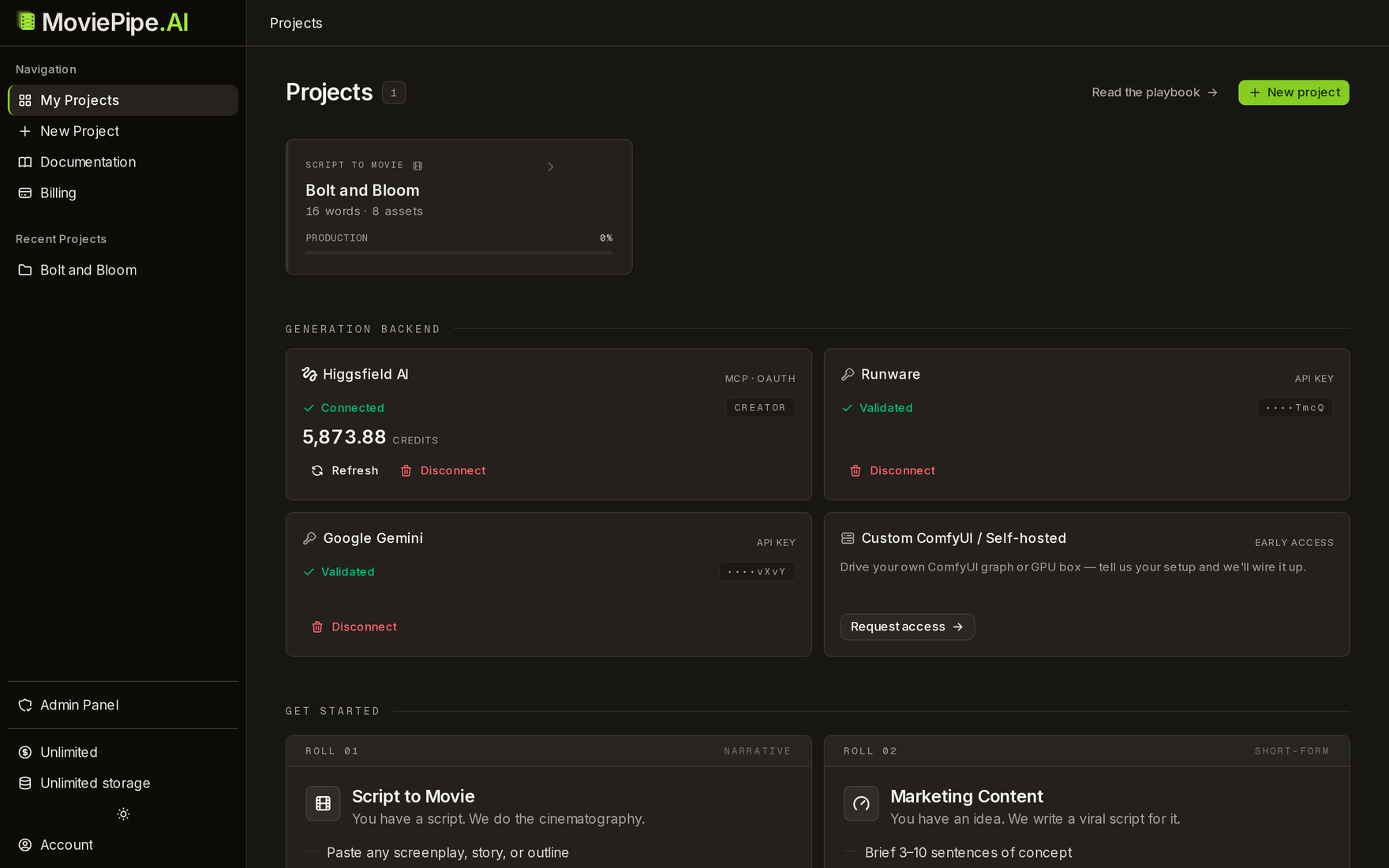Click the key icon beside Runware
This screenshot has width=1389, height=868.
(848, 374)
